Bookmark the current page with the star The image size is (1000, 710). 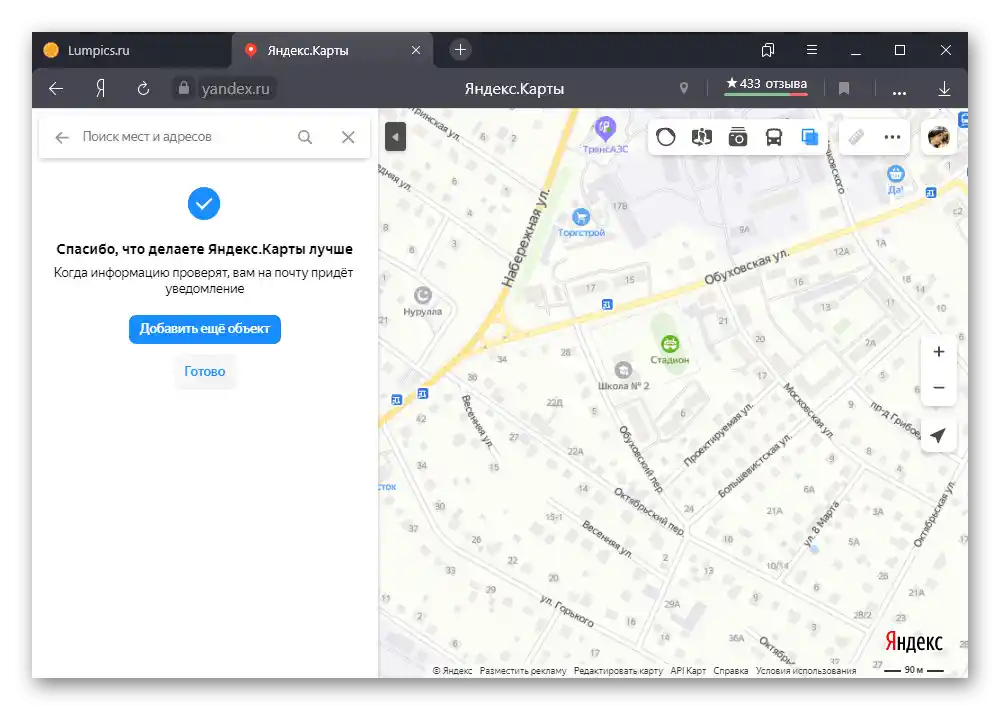845,88
